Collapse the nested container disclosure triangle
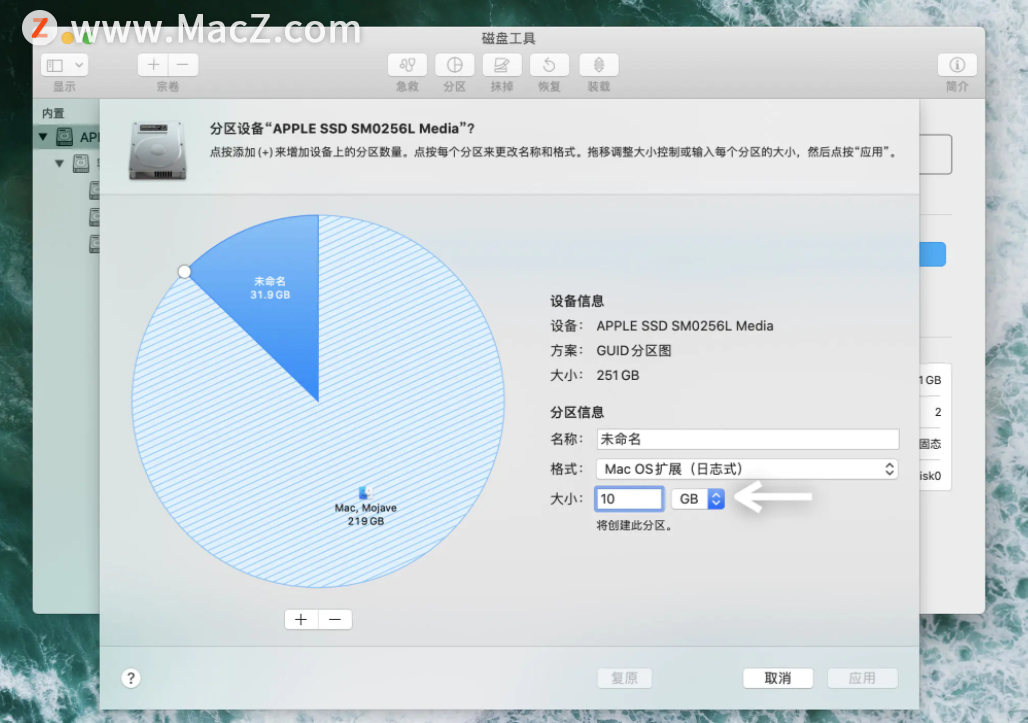This screenshot has height=723, width=1028. pos(60,163)
